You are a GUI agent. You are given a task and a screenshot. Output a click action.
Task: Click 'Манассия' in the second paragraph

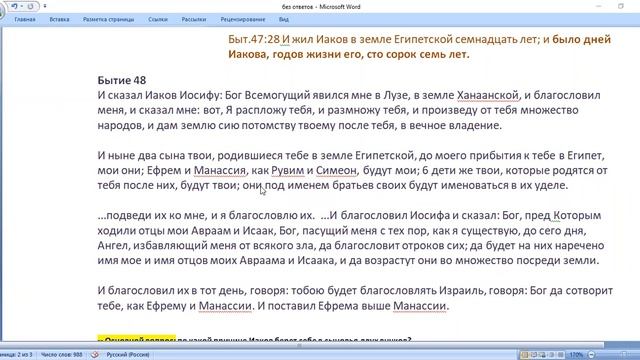(x=220, y=170)
